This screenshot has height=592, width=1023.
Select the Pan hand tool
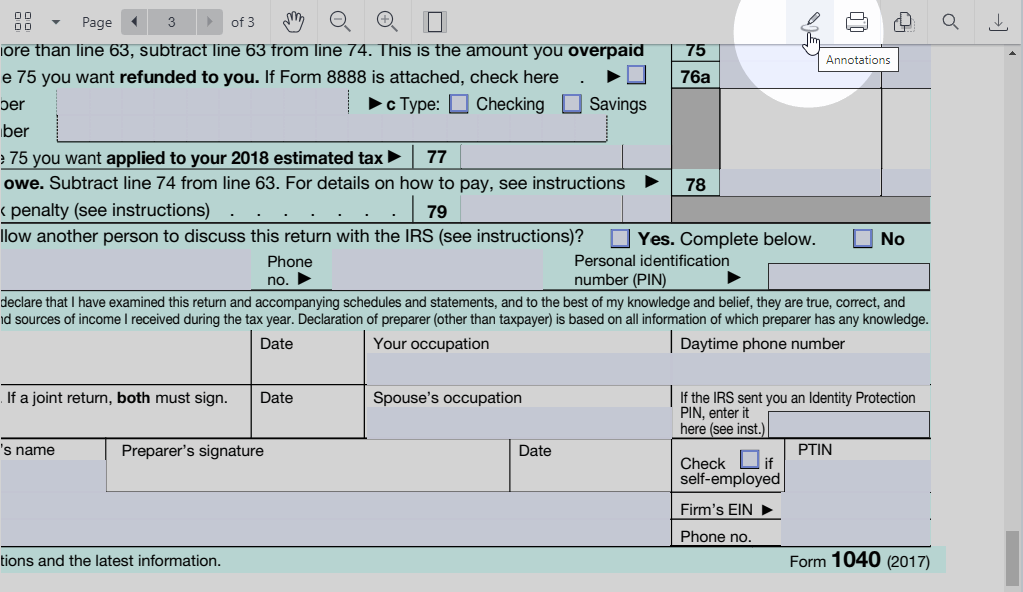click(293, 22)
